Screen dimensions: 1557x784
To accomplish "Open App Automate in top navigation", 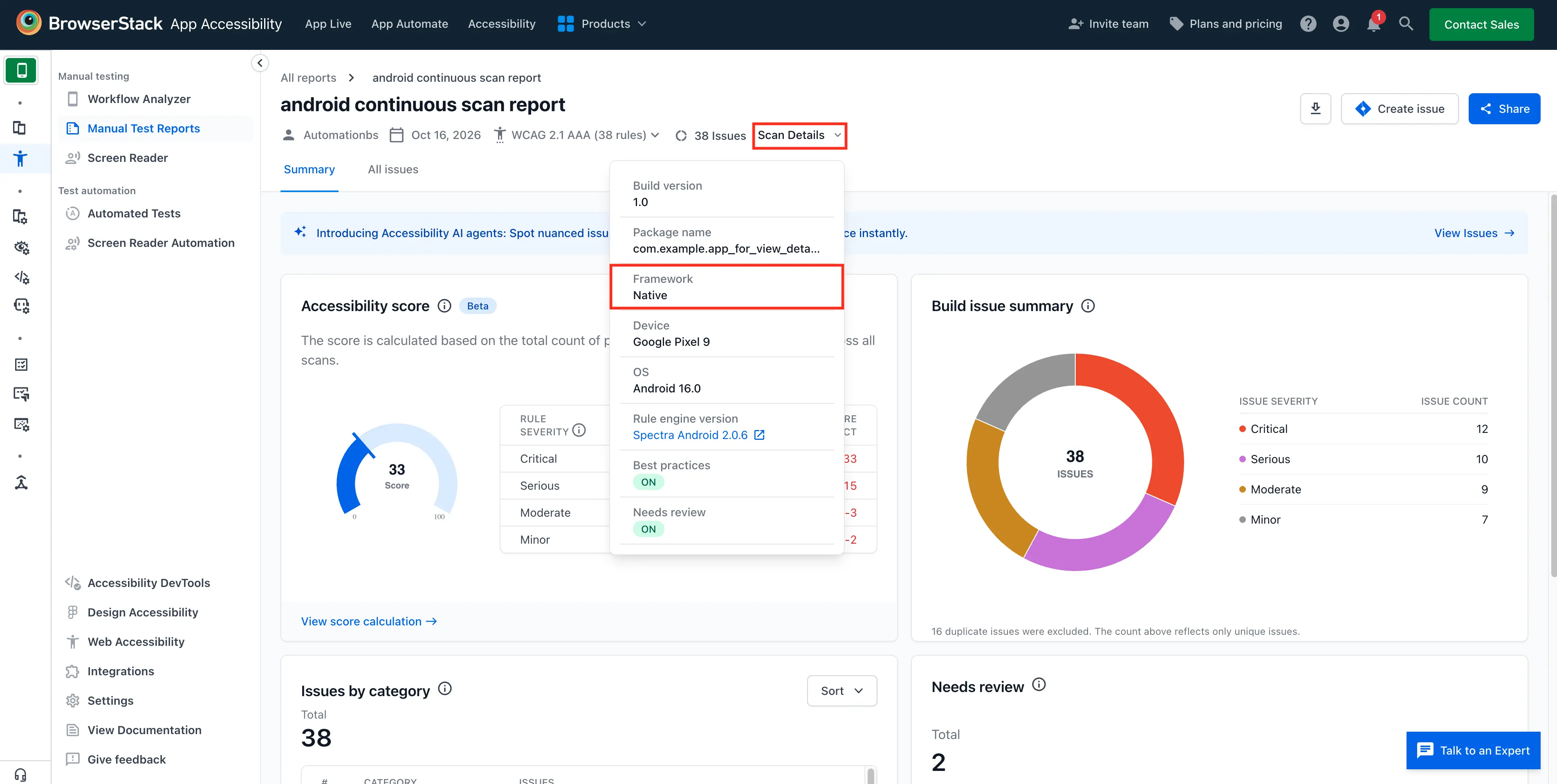I will click(410, 24).
